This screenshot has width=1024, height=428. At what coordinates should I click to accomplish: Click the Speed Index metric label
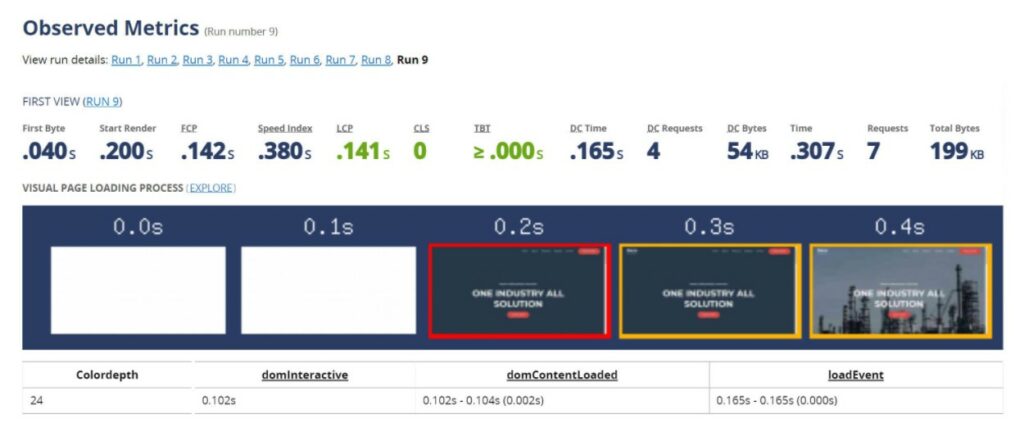[x=285, y=129]
